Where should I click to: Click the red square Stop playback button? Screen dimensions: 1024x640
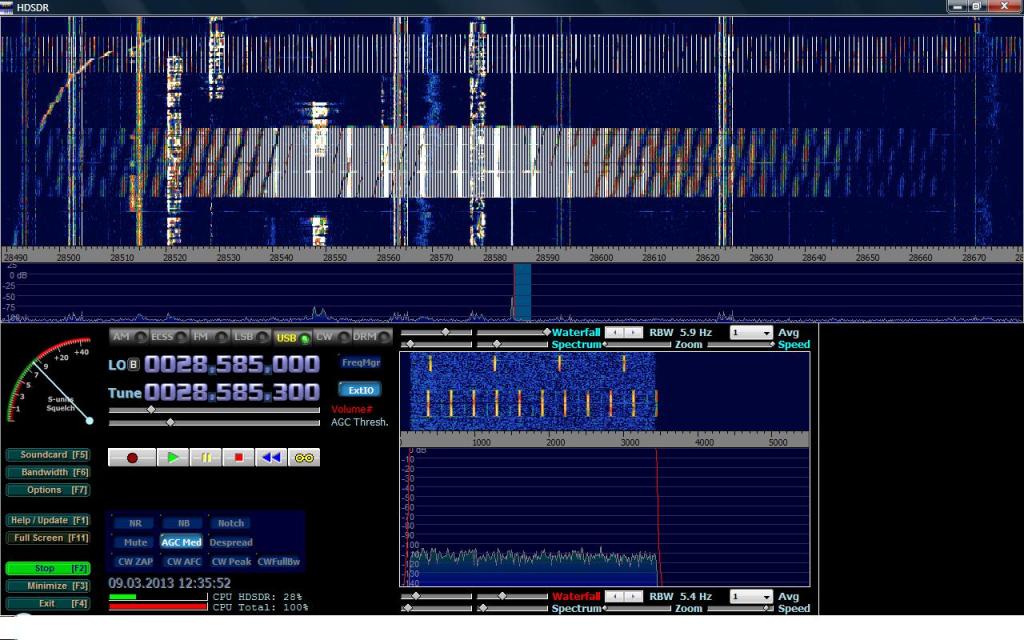coord(238,457)
